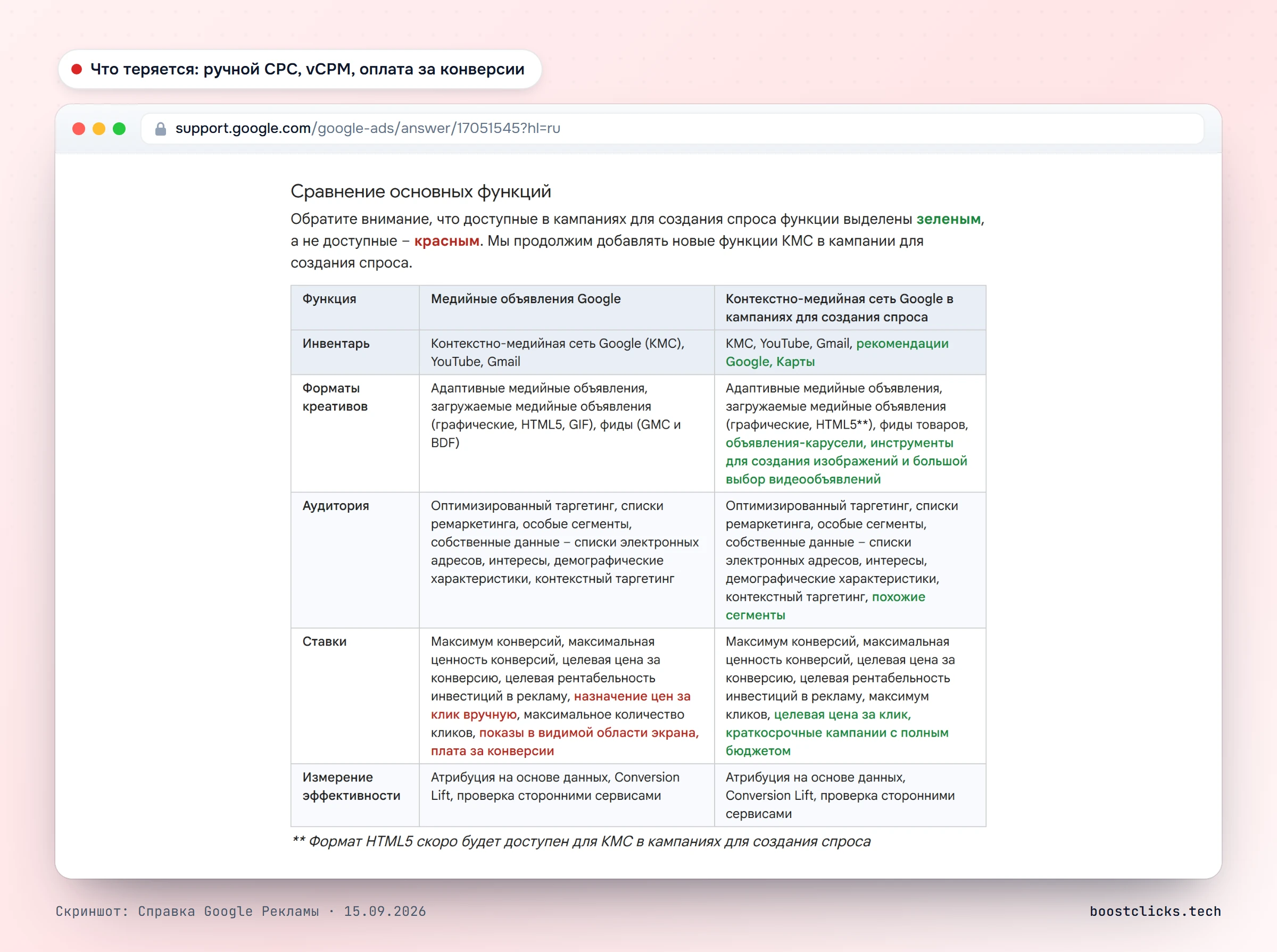Select the "Аудитория" row label
This screenshot has height=952, width=1277.
point(336,505)
